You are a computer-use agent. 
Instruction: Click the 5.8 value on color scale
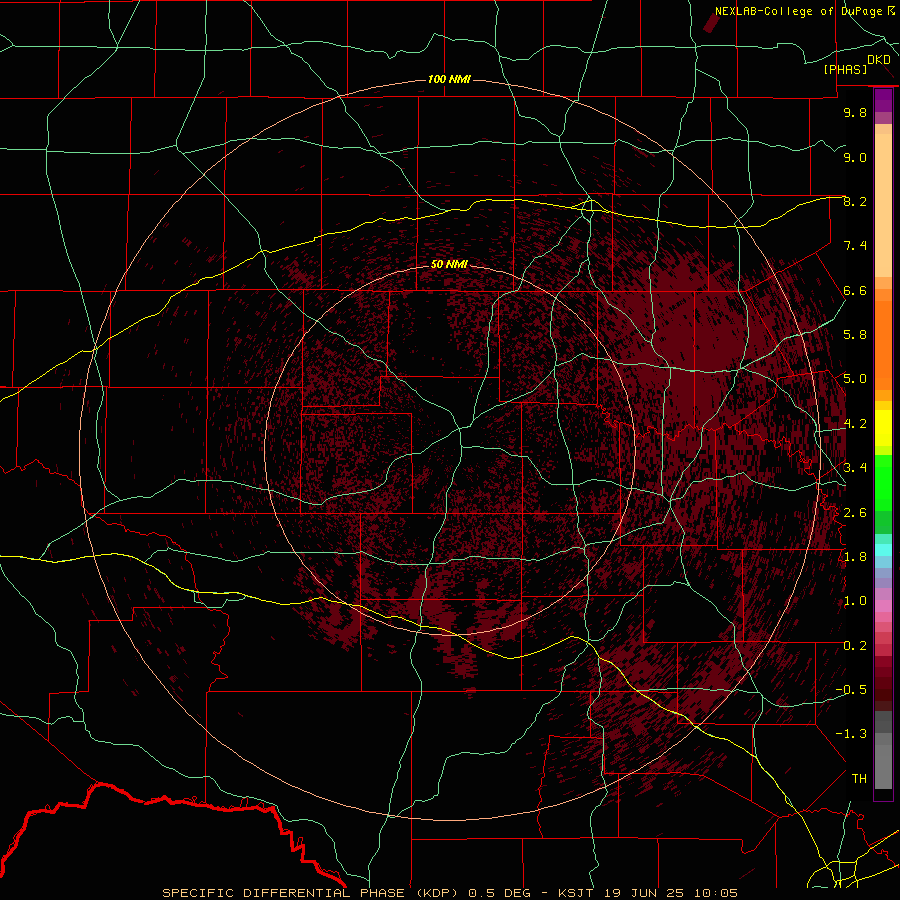pos(855,335)
